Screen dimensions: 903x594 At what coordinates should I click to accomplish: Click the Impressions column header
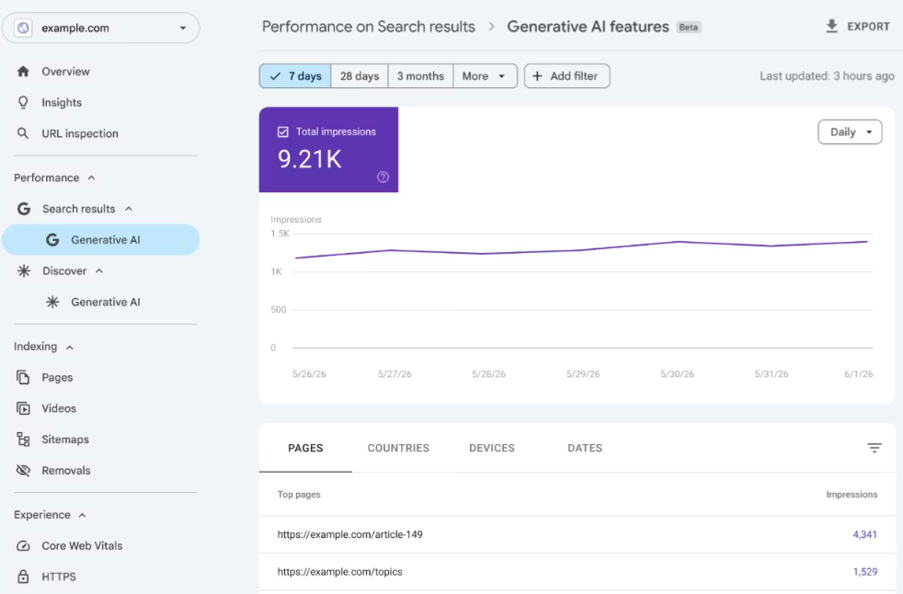[852, 494]
